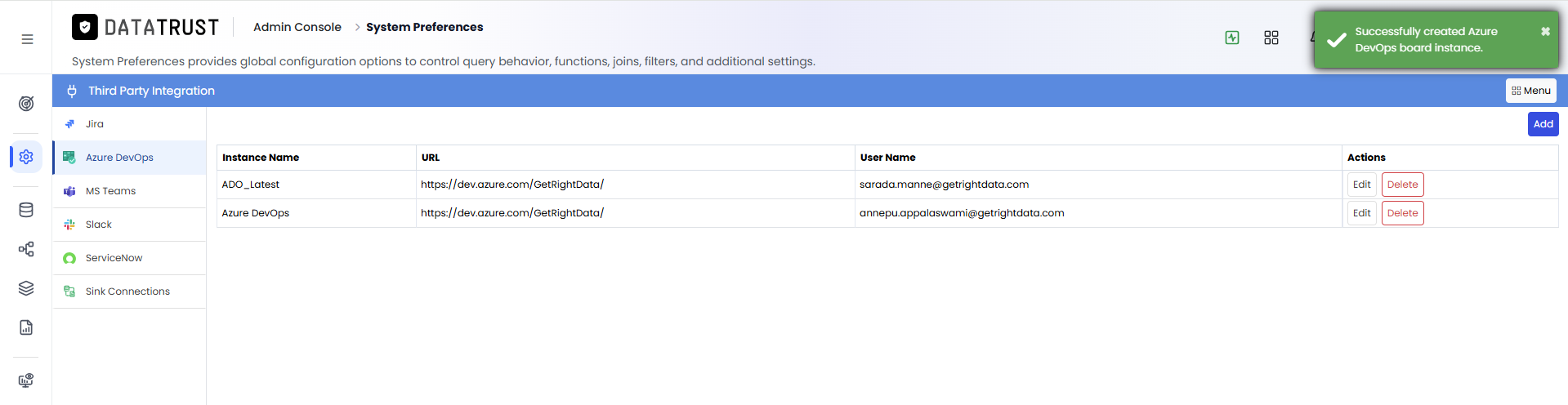Click System Preferences breadcrumb
The image size is (1568, 405).
pyautogui.click(x=424, y=27)
